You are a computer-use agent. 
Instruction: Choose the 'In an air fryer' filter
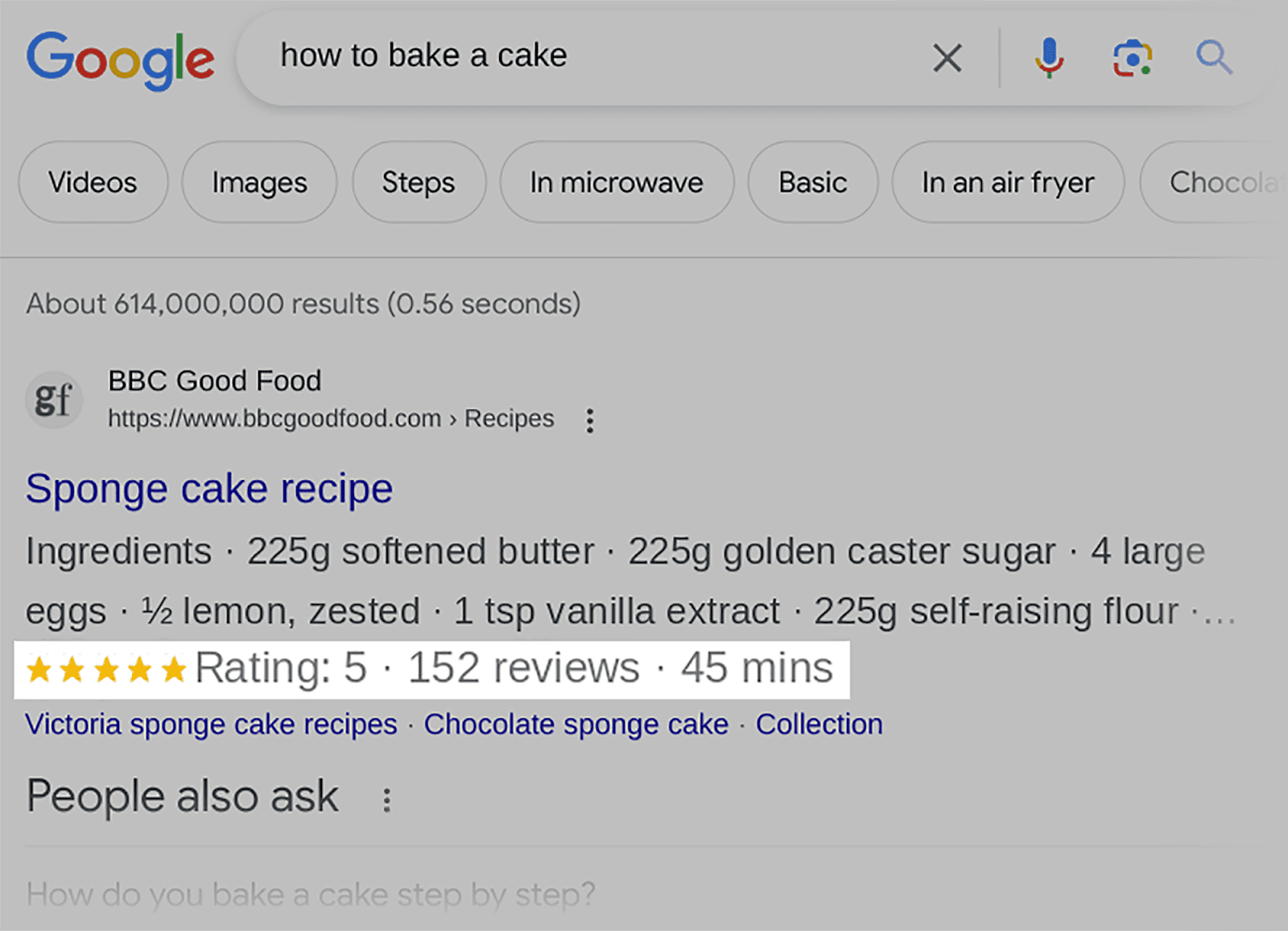[1007, 183]
